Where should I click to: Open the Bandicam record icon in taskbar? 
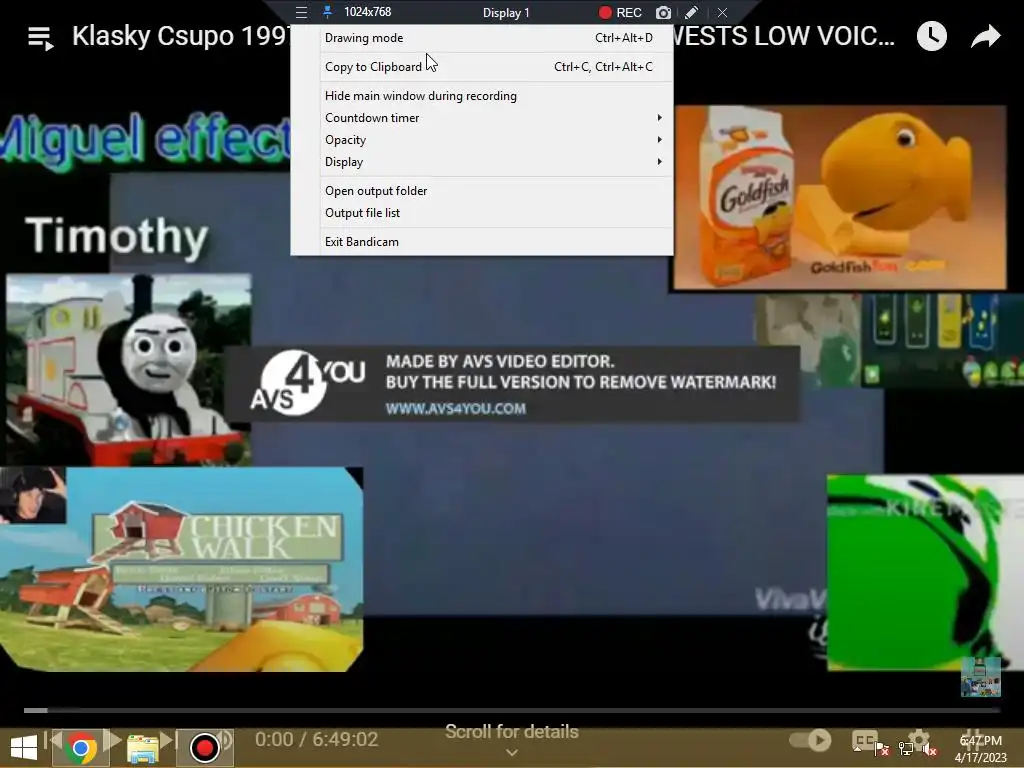[x=204, y=748]
